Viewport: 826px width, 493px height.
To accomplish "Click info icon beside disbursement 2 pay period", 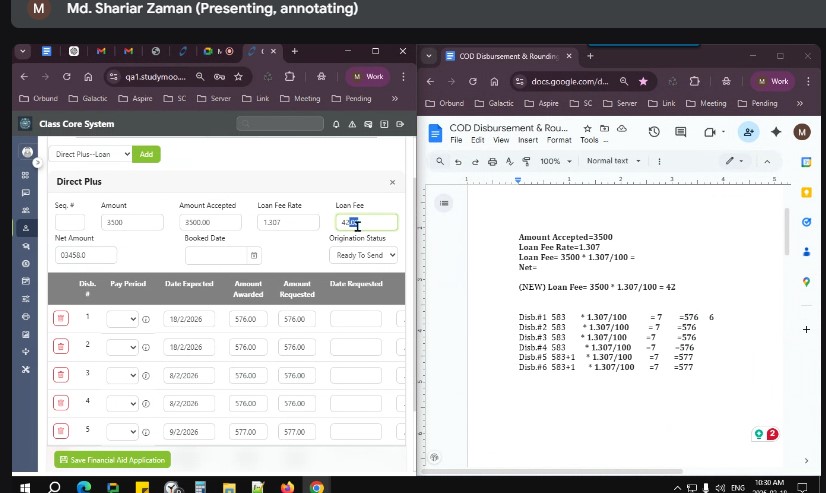I will click(x=146, y=347).
